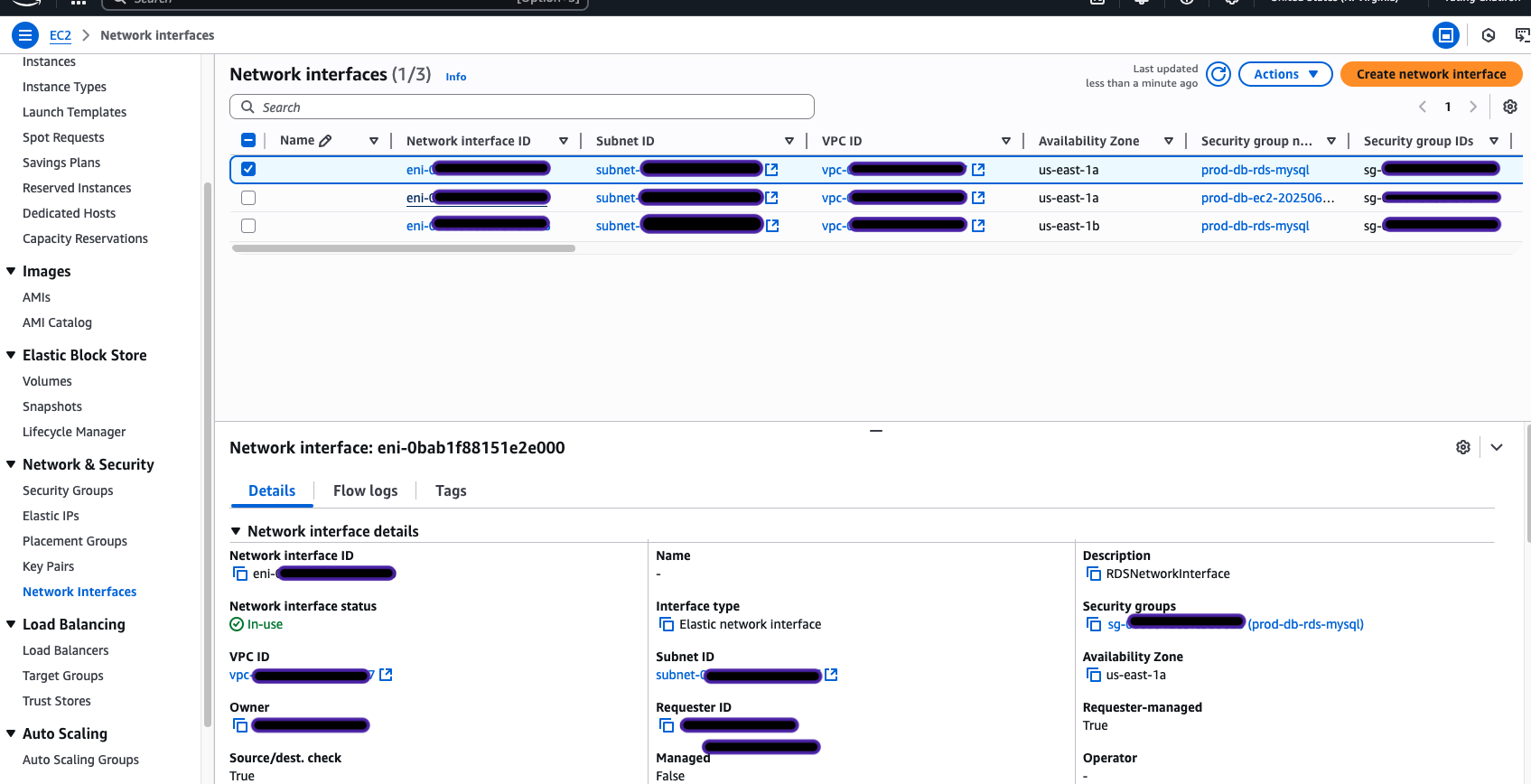Refresh the network interfaces list

tap(1218, 74)
